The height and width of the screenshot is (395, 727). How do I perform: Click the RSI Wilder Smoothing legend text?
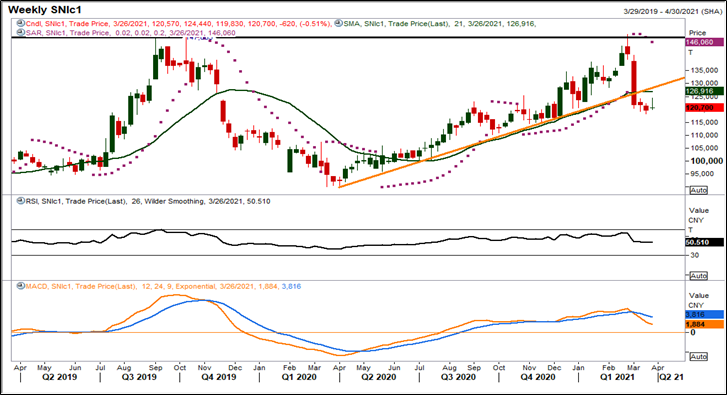pyautogui.click(x=148, y=201)
